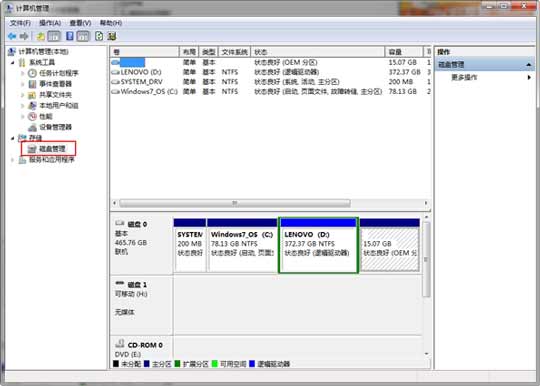This screenshot has width=540, height=386.
Task: Expand the 性能 node arrow
Action: pyautogui.click(x=23, y=116)
